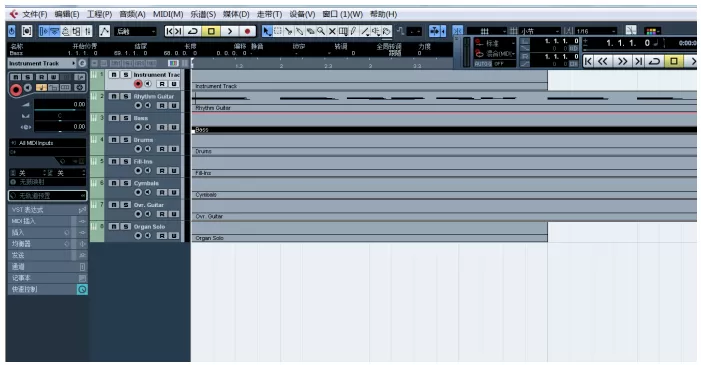Disable record on Instrument Track

tap(138, 84)
